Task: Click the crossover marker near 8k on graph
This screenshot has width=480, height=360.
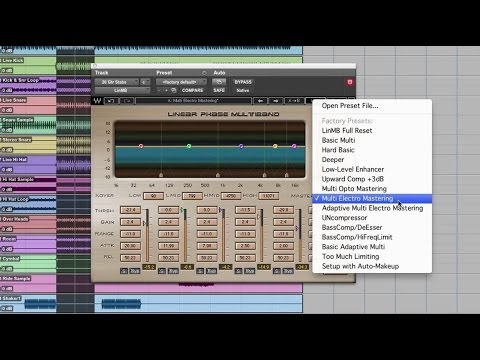Action: (286, 175)
